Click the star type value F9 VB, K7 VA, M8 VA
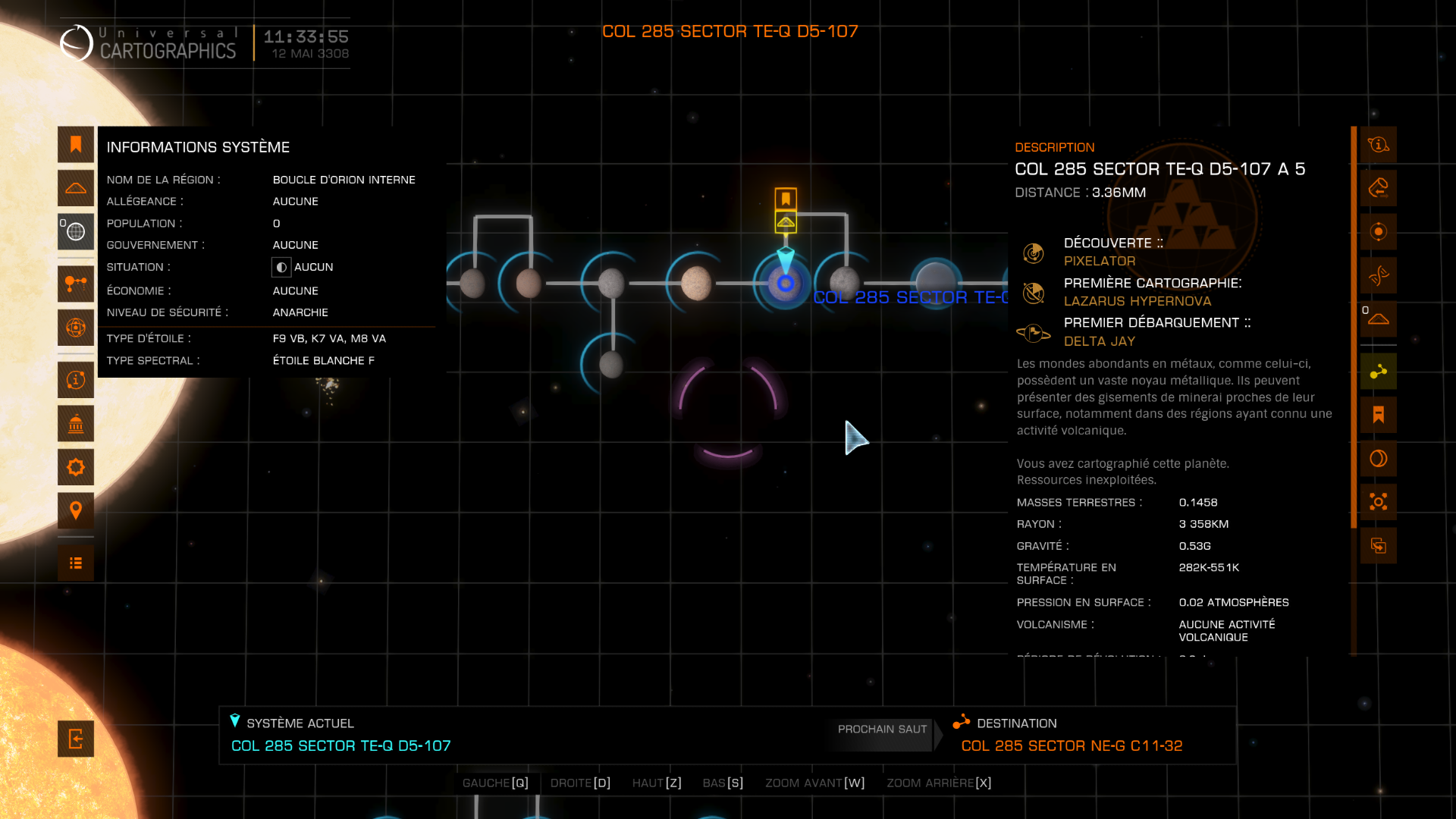The image size is (1456, 819). tap(329, 338)
